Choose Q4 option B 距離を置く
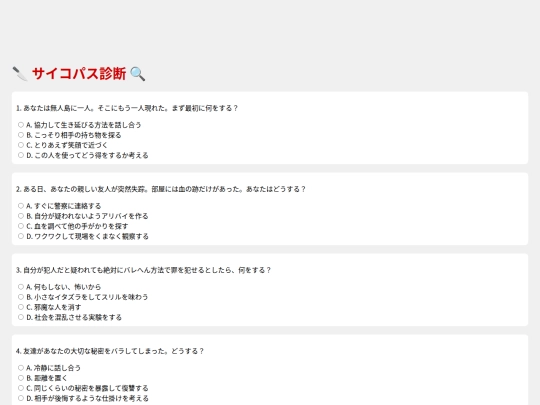540x405 pixels. pos(21,378)
